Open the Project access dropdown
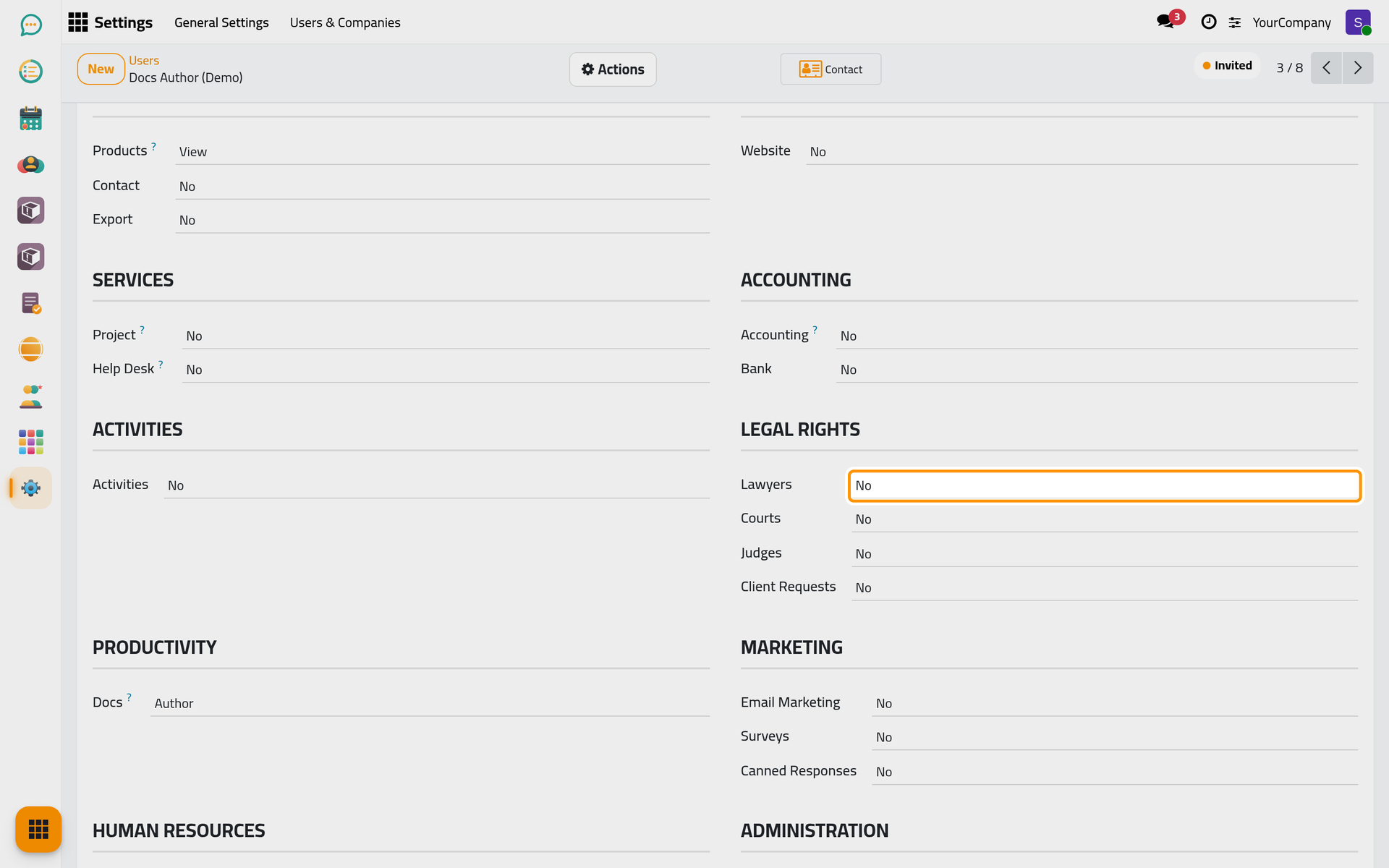 click(x=446, y=336)
